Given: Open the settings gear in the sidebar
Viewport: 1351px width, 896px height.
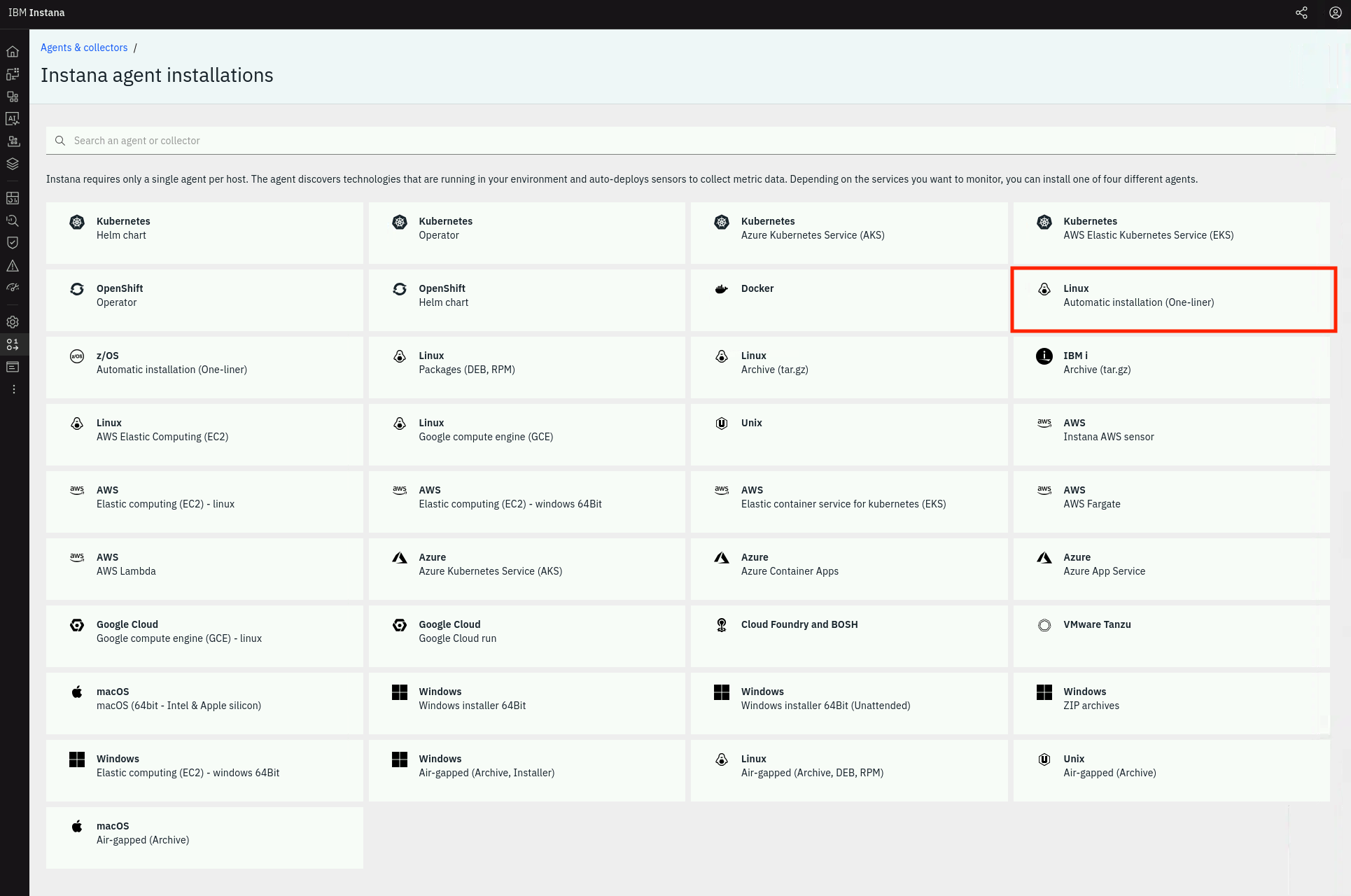Looking at the screenshot, I should pyautogui.click(x=13, y=322).
